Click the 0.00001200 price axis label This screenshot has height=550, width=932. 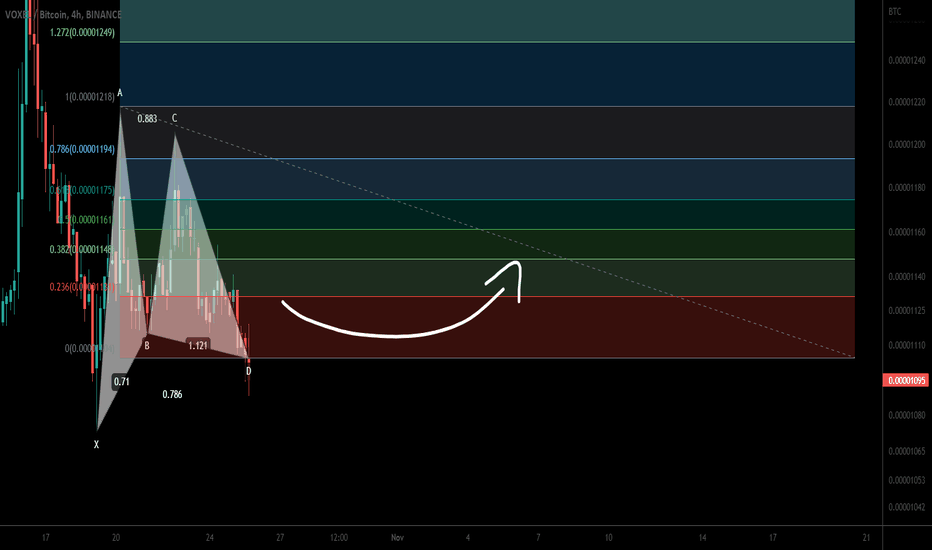pos(906,144)
